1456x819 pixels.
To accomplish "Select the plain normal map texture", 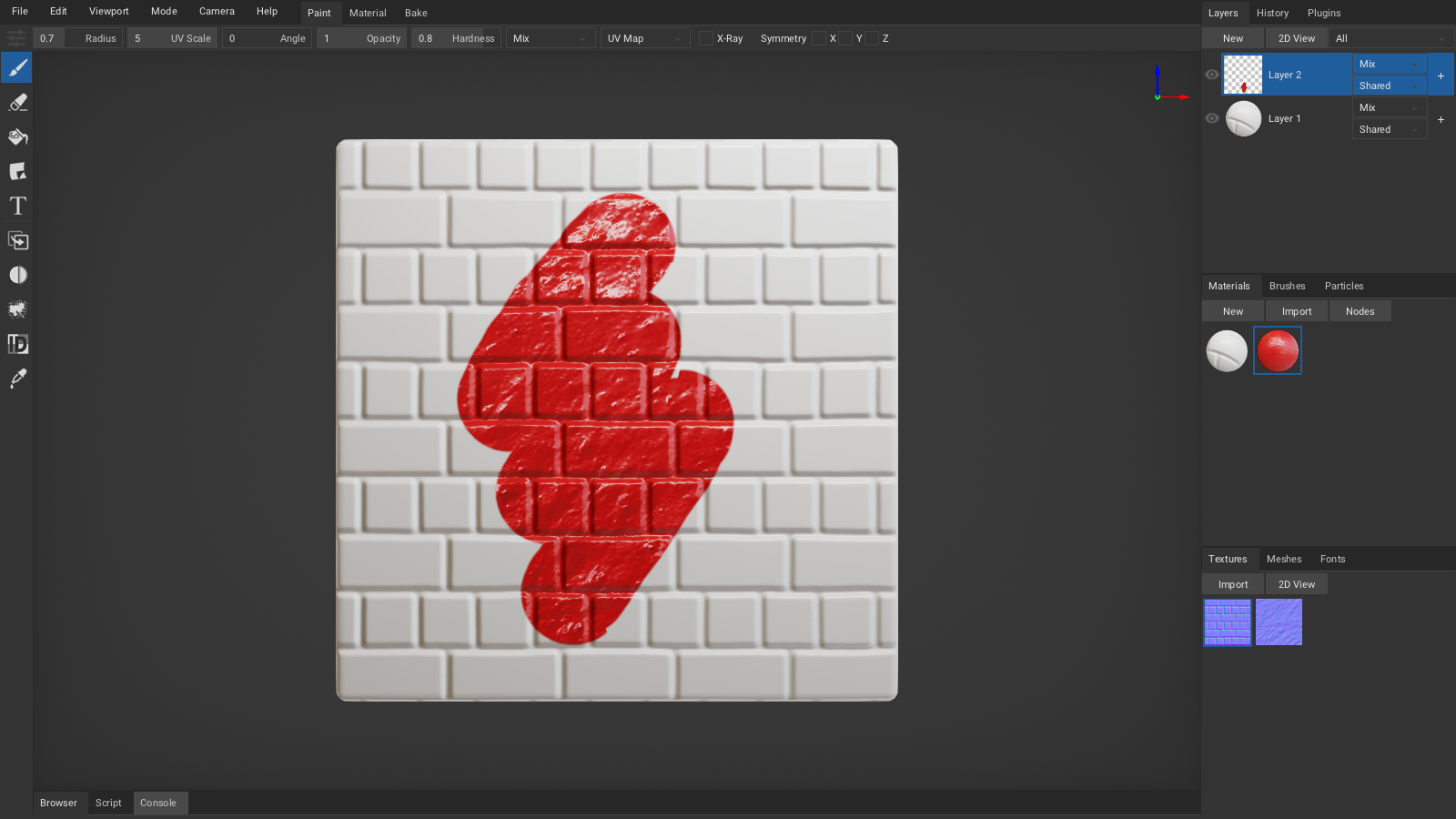I will click(x=1279, y=622).
